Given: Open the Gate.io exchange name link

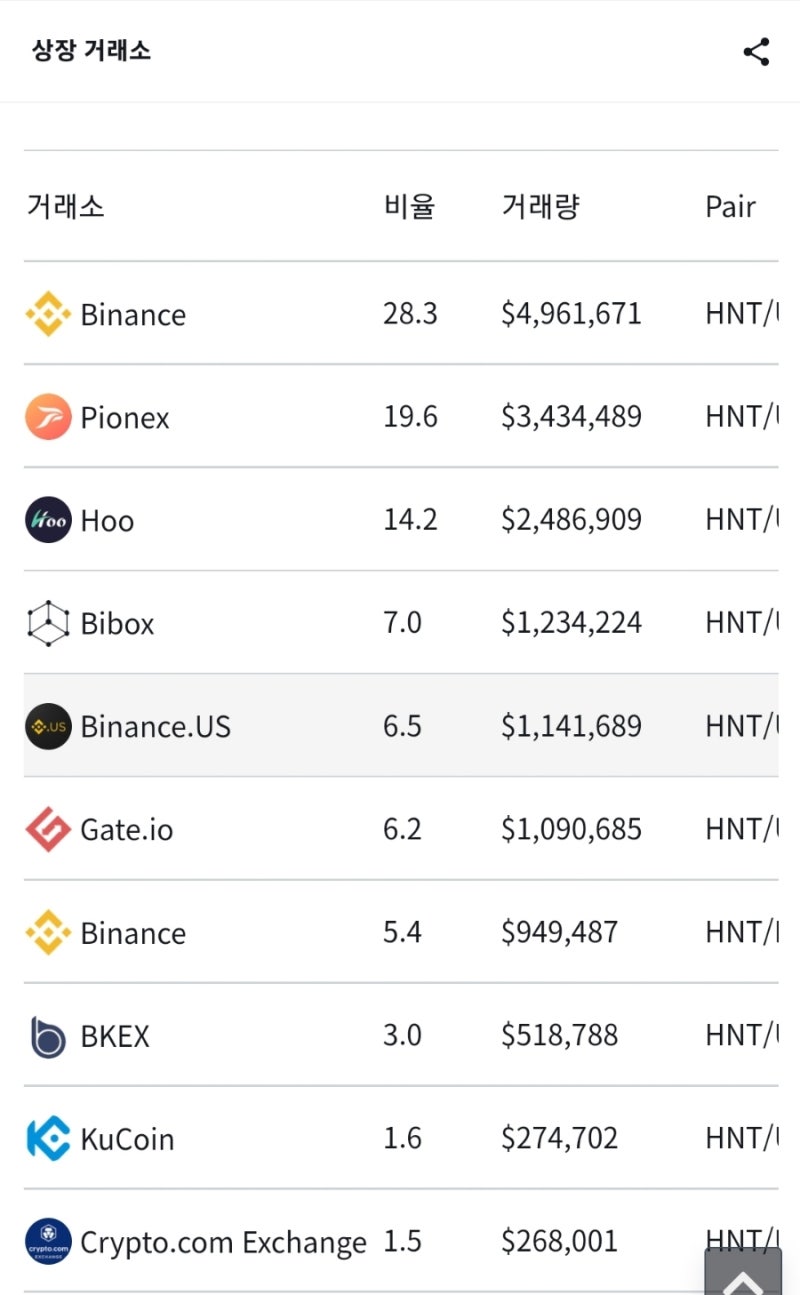Looking at the screenshot, I should click(x=127, y=829).
